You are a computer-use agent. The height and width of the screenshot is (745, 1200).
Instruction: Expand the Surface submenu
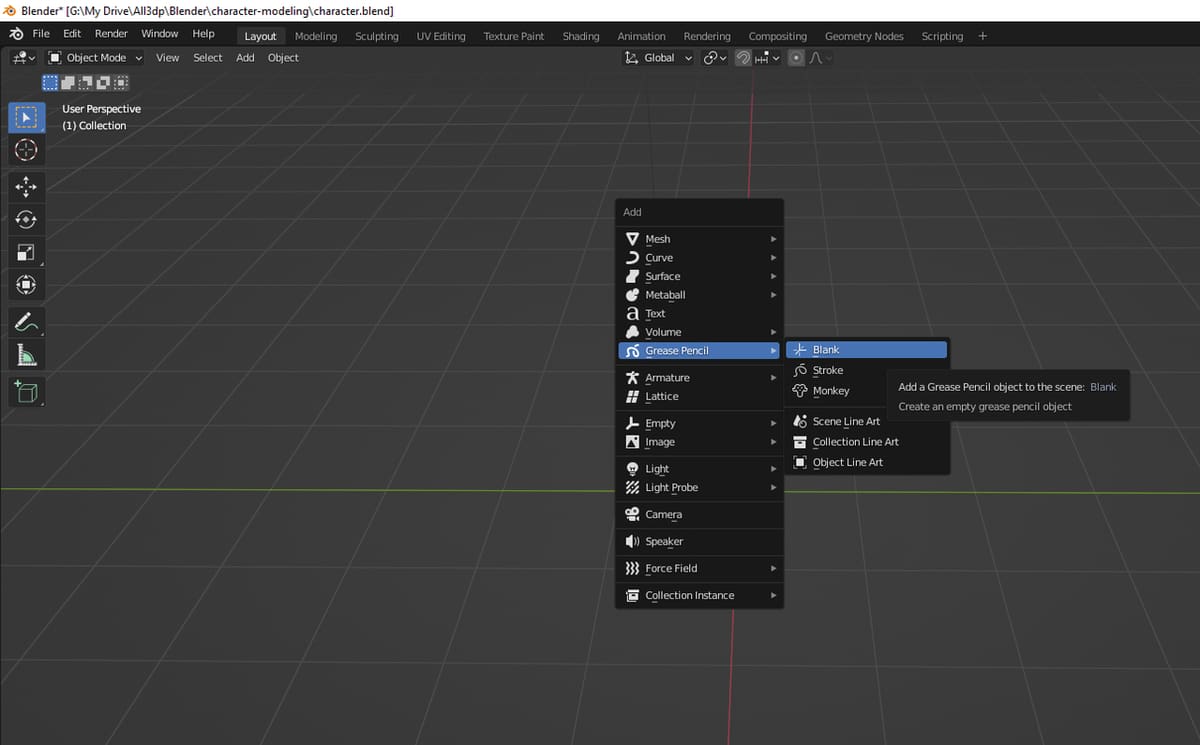point(699,276)
